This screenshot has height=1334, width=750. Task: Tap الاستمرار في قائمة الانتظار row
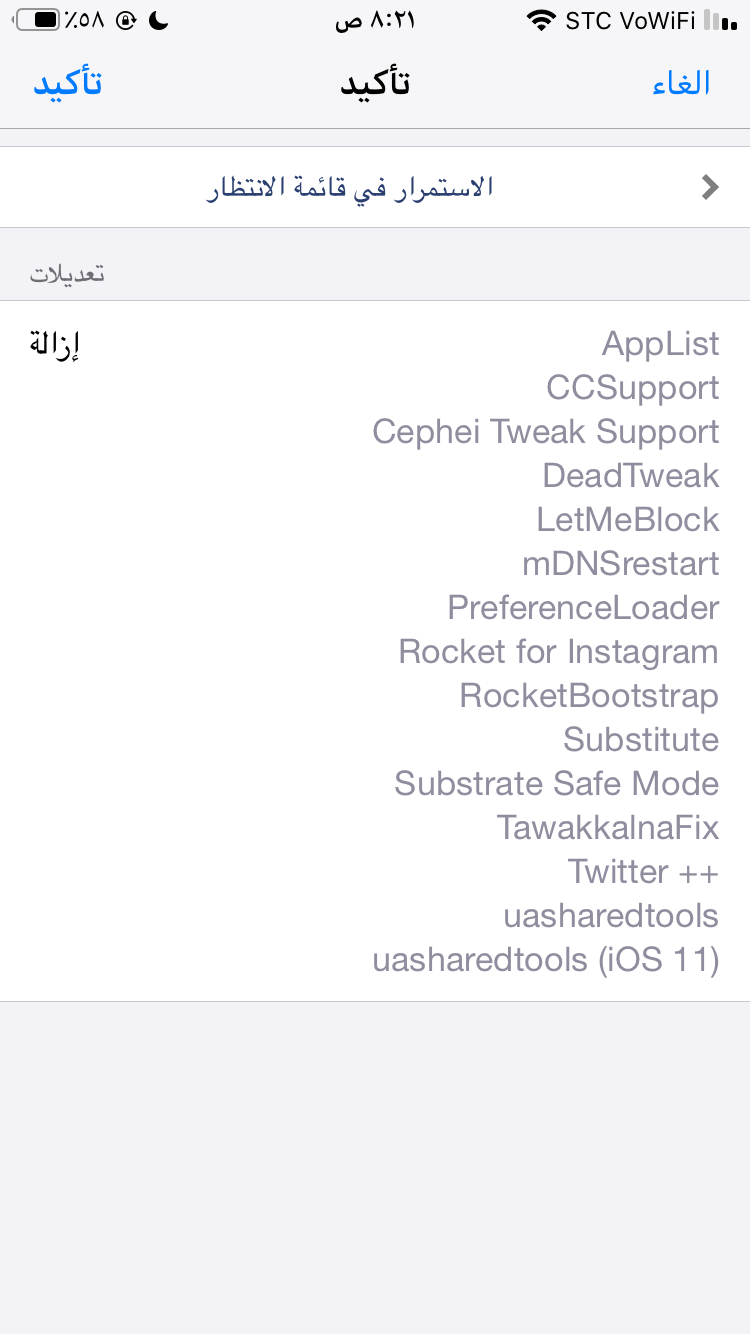(x=375, y=187)
